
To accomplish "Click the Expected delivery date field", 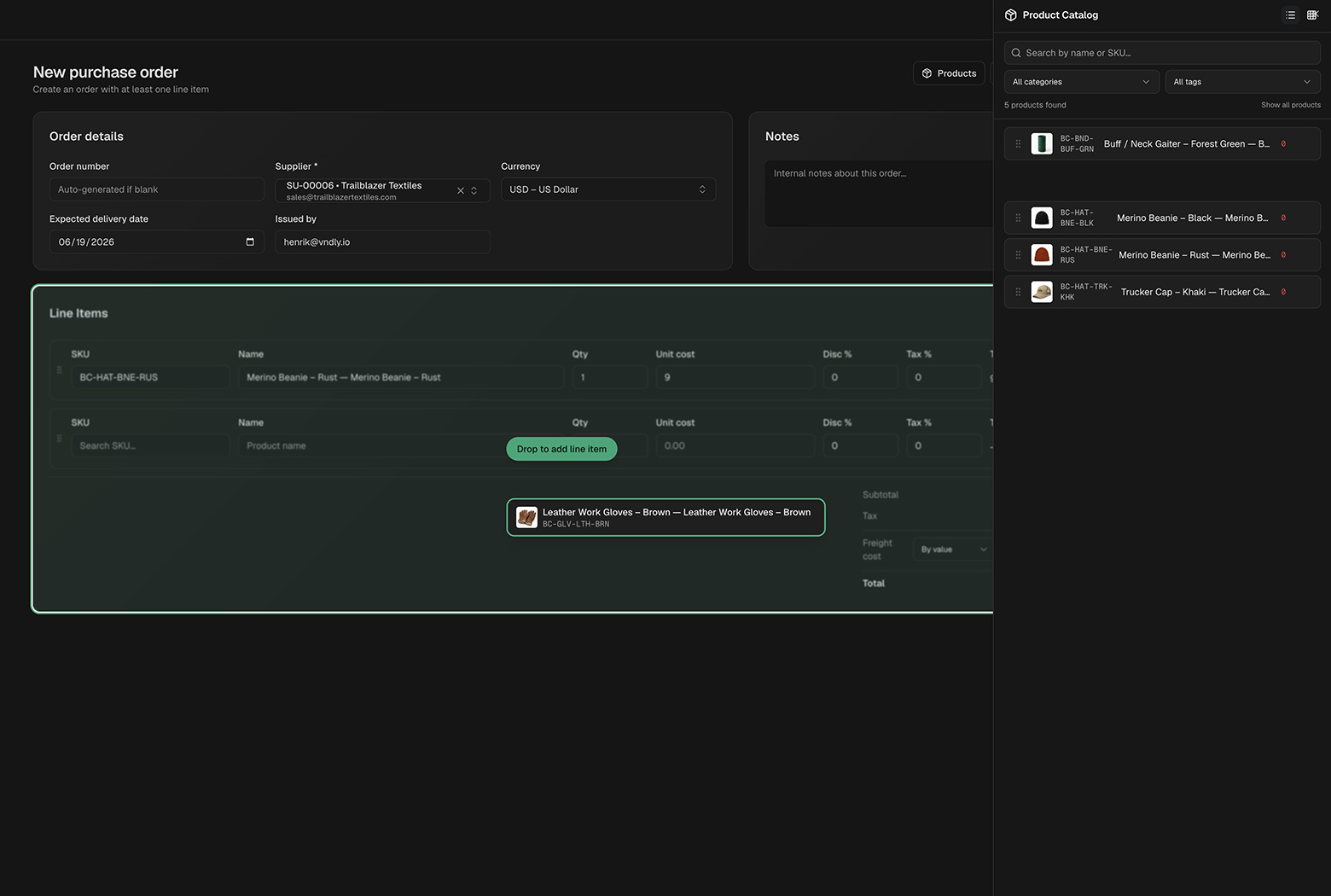I will [x=157, y=242].
